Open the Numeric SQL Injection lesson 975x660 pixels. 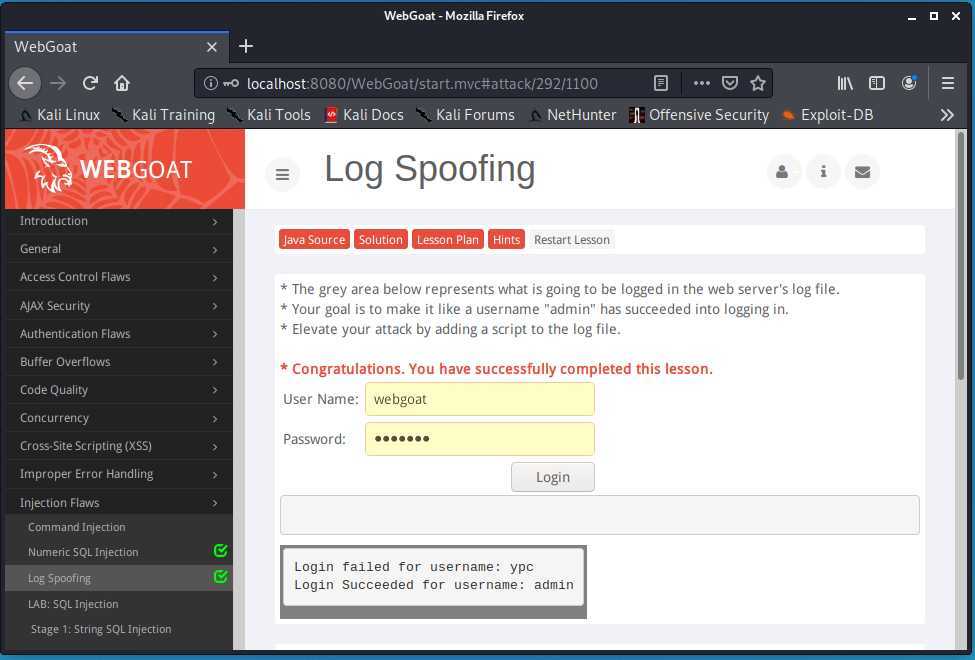click(x=83, y=552)
